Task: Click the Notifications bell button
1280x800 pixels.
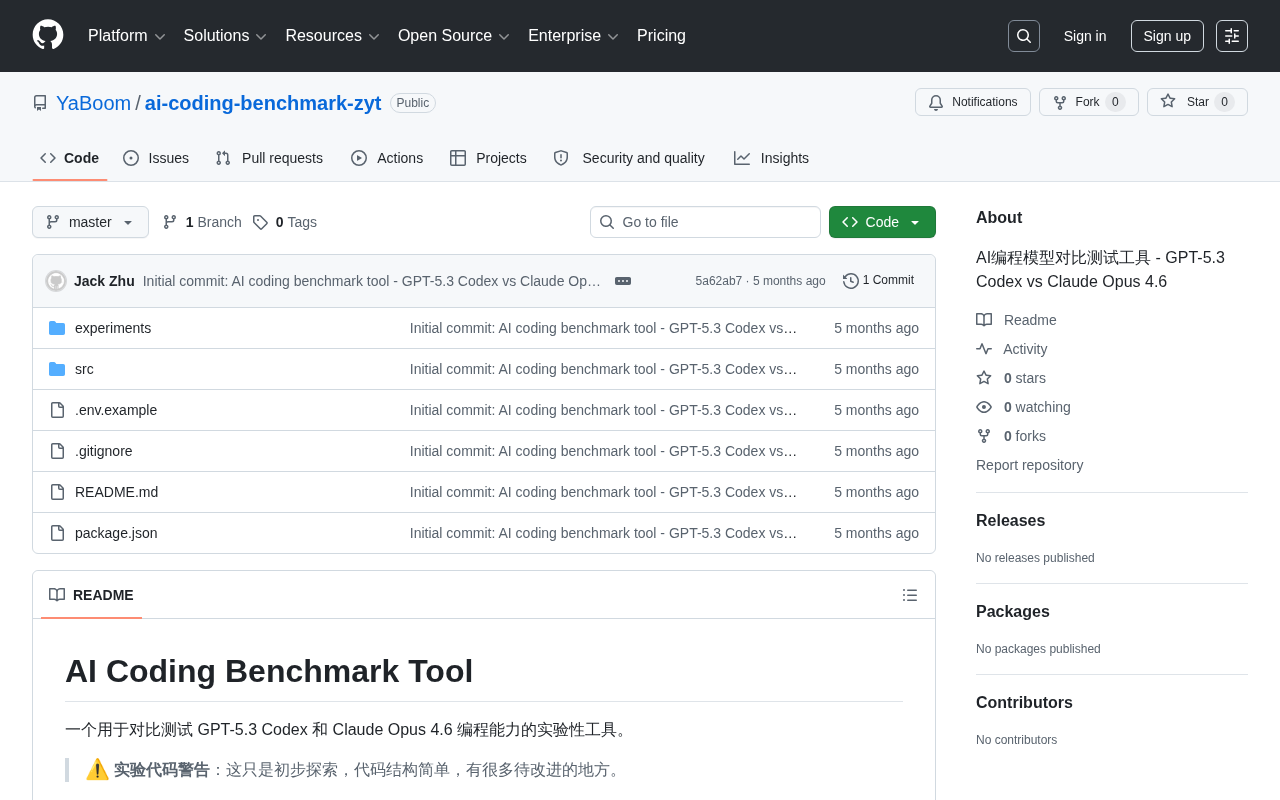Action: coord(973,102)
